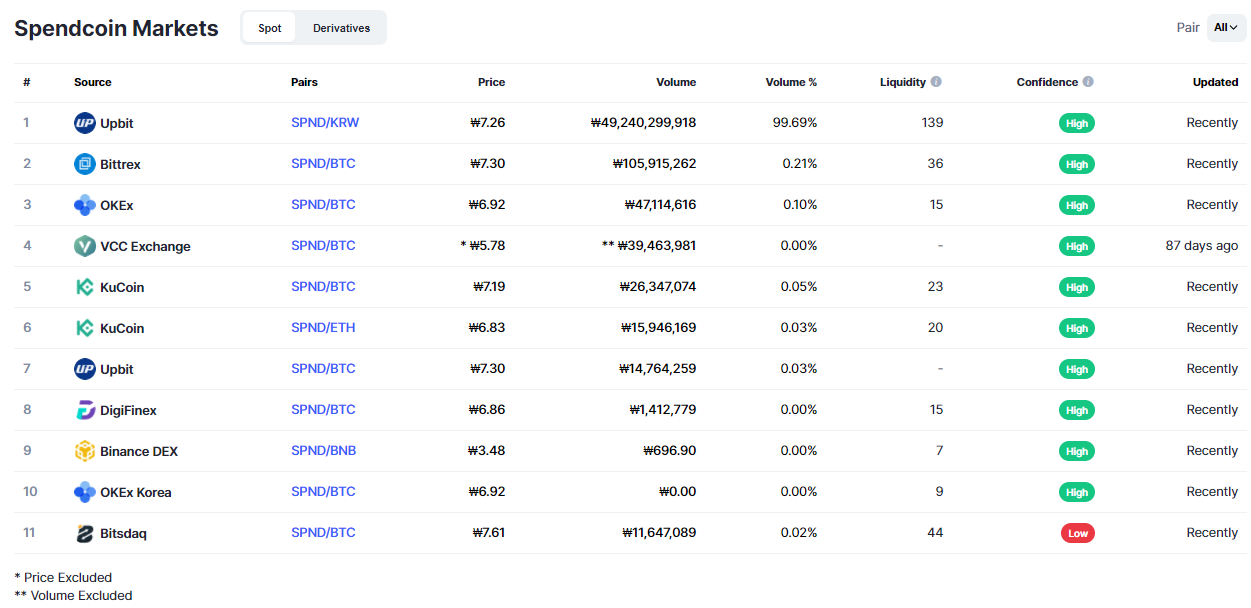Select the Spendcoin Markets heading

point(116,28)
